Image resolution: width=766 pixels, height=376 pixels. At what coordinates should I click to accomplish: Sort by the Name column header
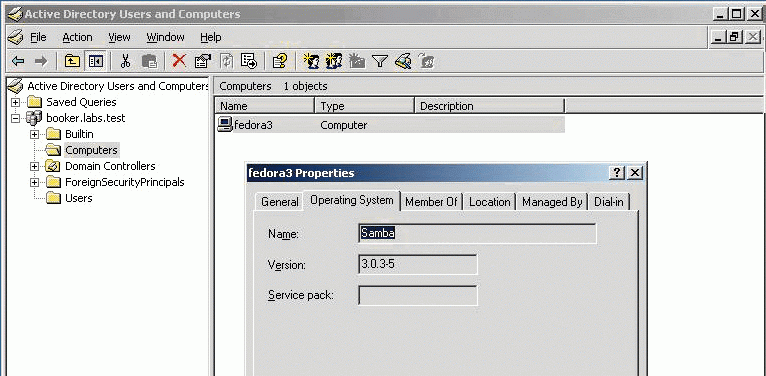[x=264, y=106]
